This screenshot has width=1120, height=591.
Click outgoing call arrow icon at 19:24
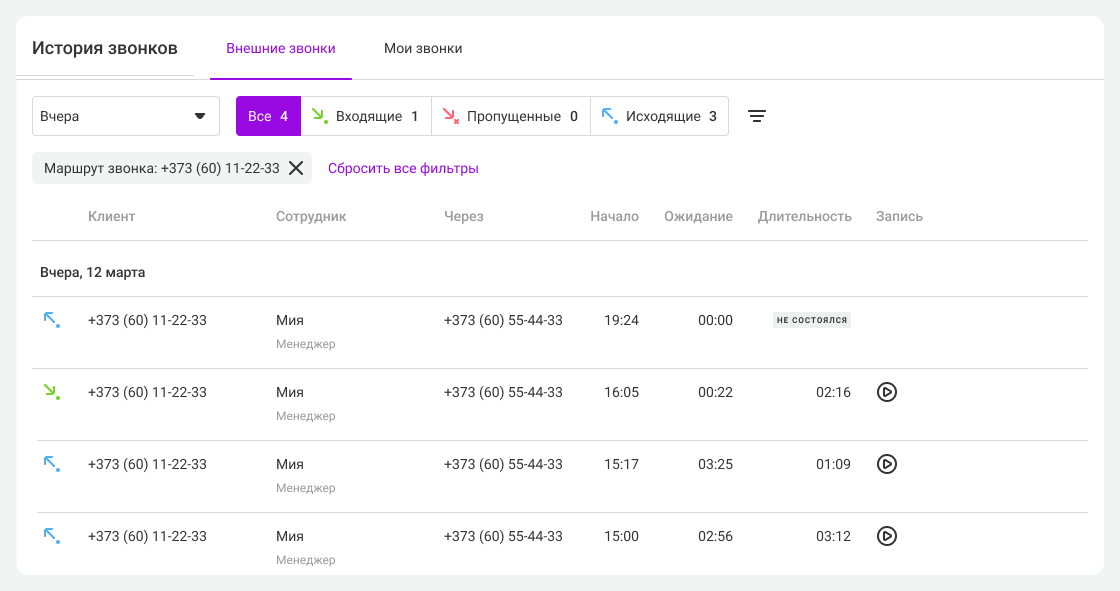[51, 320]
